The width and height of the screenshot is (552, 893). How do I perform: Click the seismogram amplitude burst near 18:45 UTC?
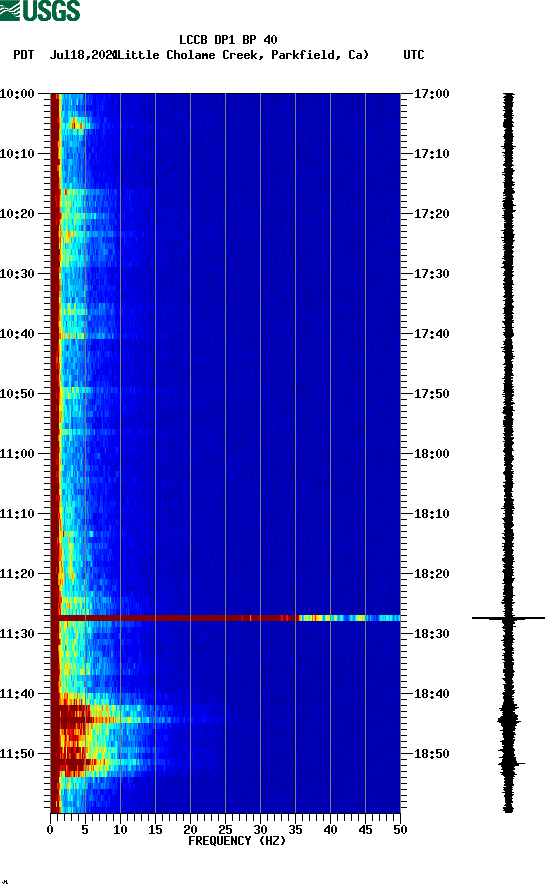coord(508,720)
